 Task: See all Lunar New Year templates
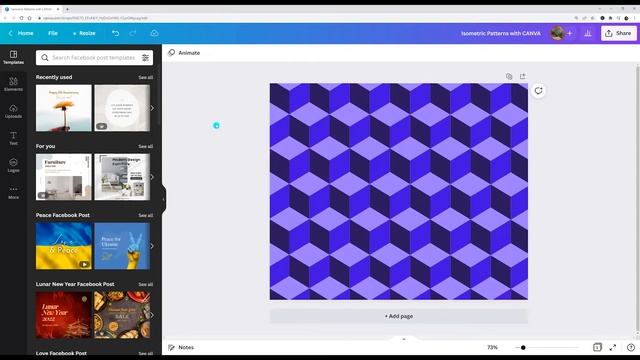coord(146,284)
